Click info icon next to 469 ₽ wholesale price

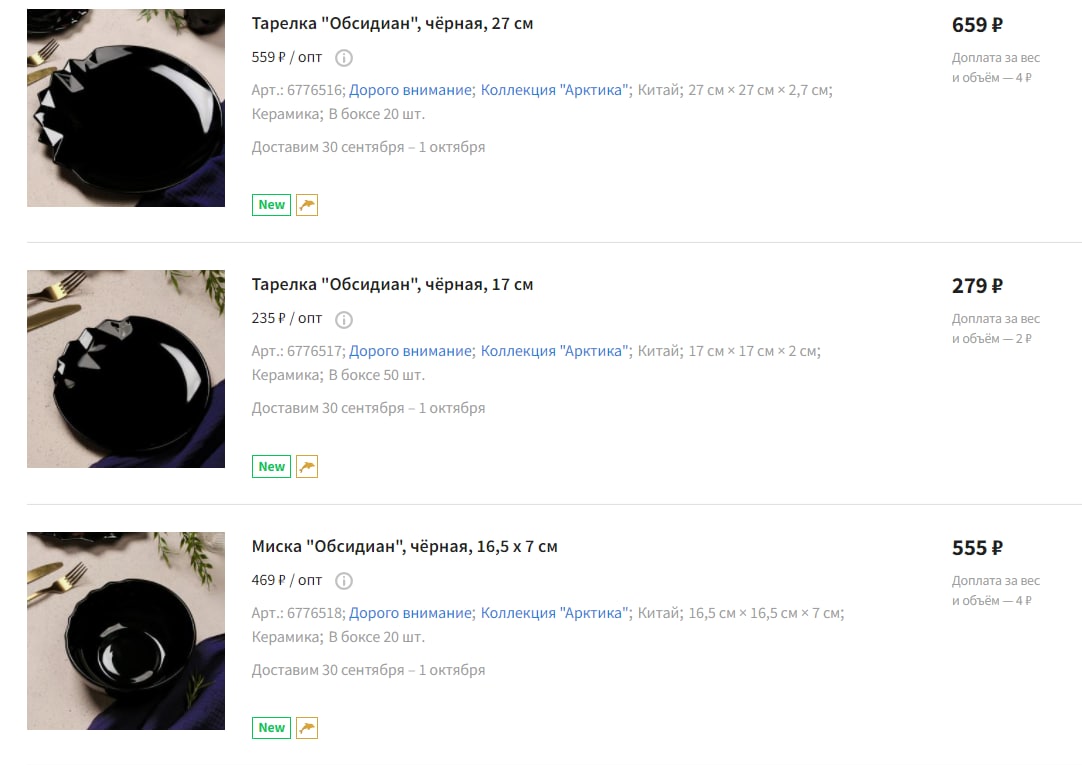click(x=344, y=581)
